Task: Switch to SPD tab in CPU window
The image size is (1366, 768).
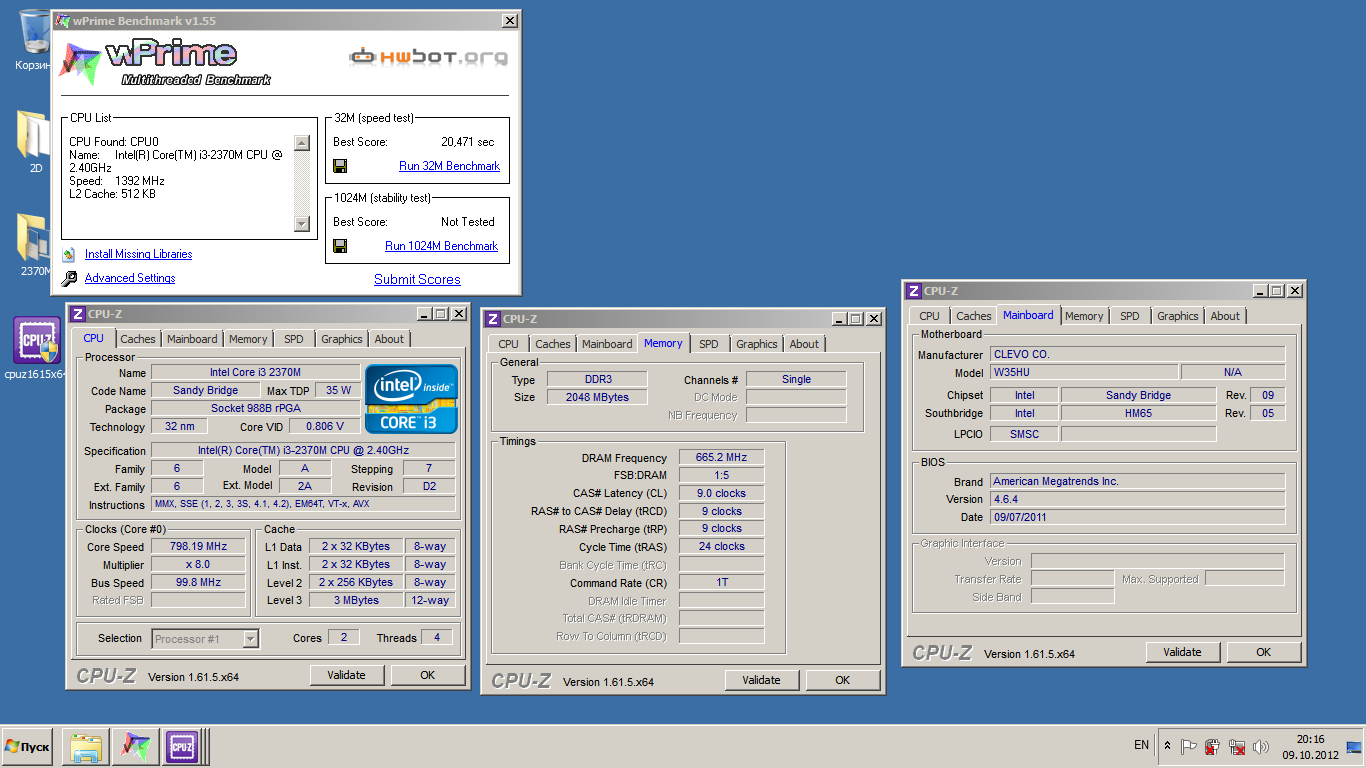Action: [294, 339]
